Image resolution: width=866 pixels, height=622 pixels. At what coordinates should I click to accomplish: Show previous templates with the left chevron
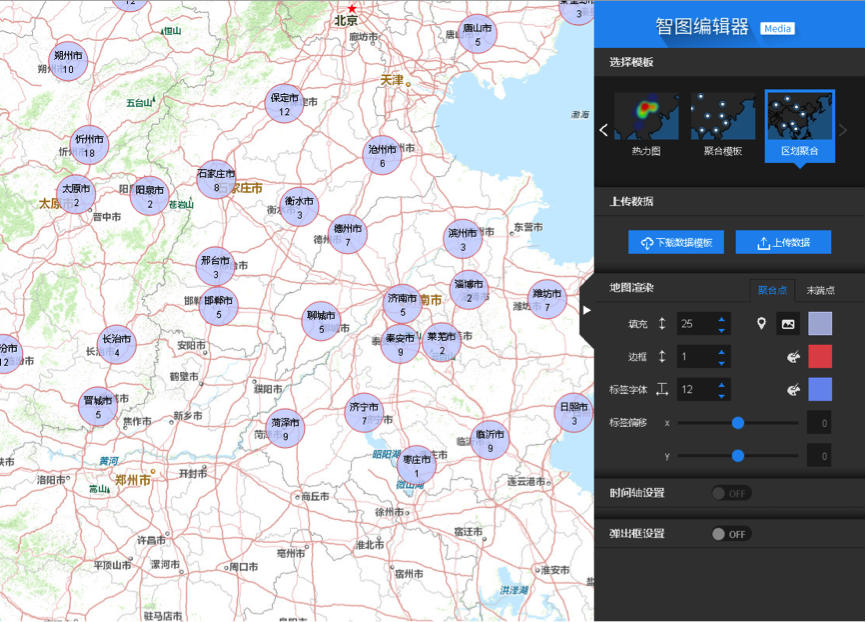click(x=604, y=130)
